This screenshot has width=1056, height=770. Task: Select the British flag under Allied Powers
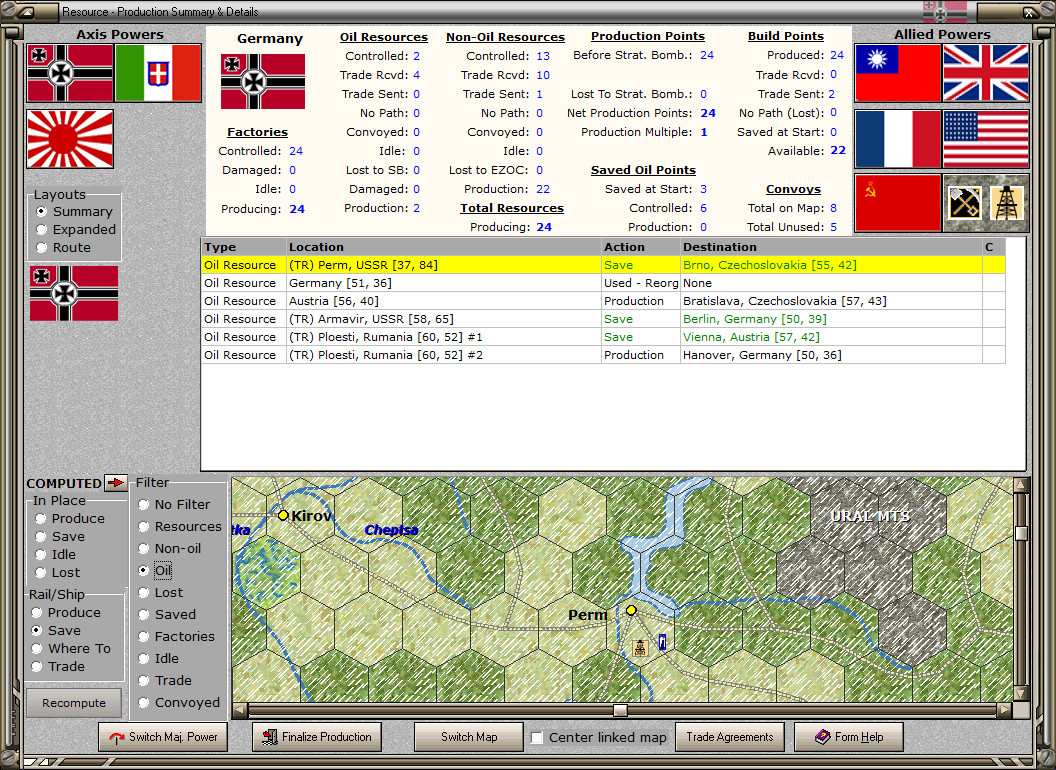click(986, 74)
